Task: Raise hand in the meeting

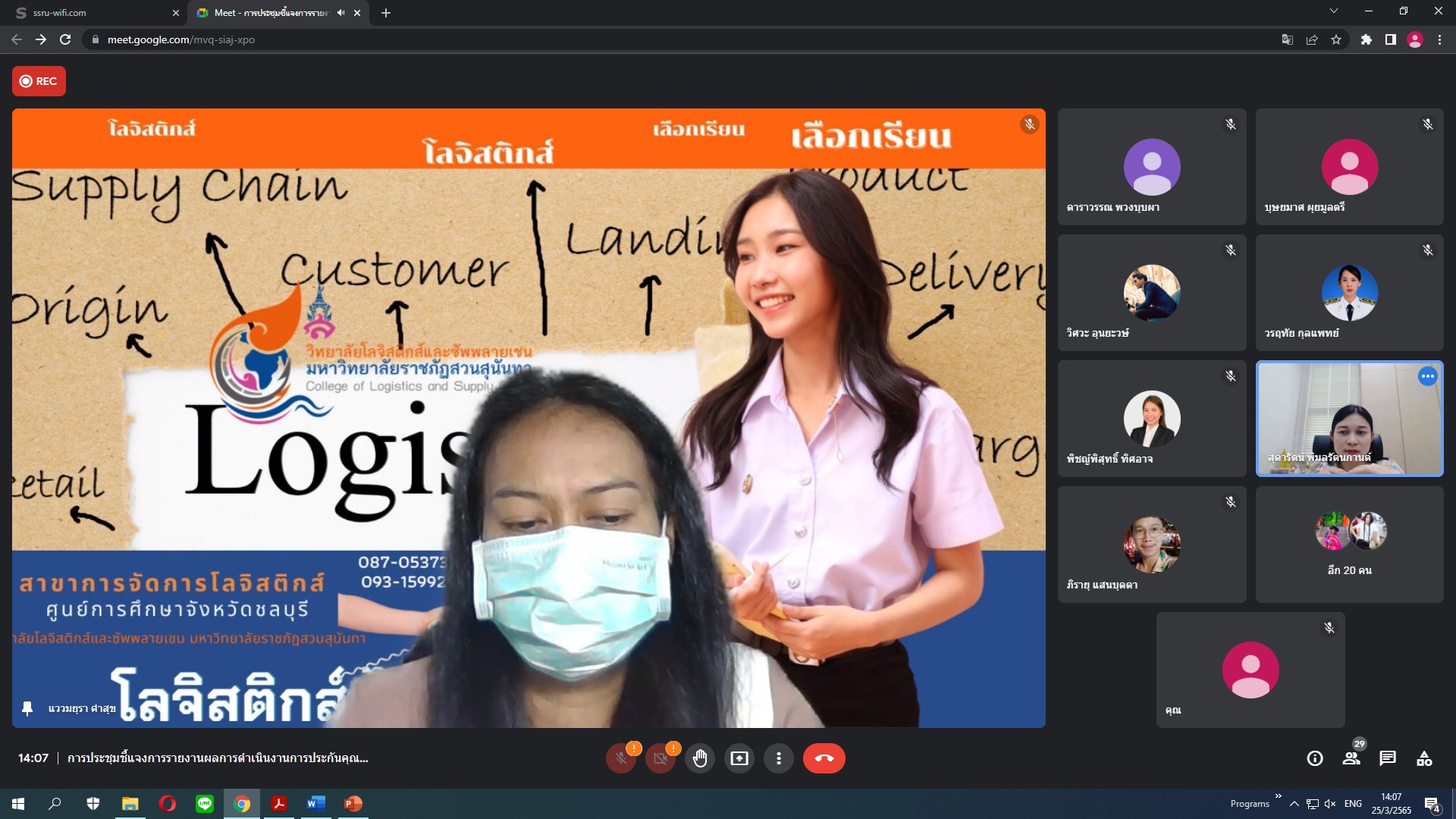Action: point(700,758)
